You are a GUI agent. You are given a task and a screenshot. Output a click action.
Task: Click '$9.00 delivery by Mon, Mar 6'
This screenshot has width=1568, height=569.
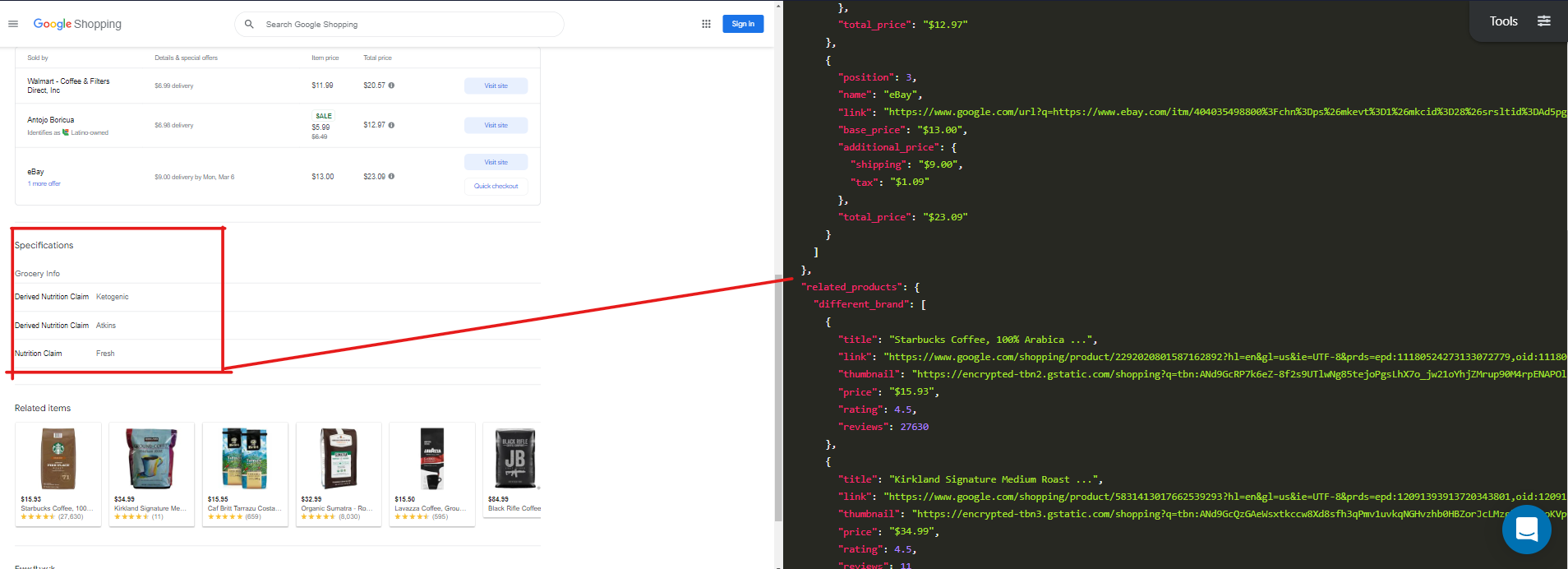(x=195, y=177)
